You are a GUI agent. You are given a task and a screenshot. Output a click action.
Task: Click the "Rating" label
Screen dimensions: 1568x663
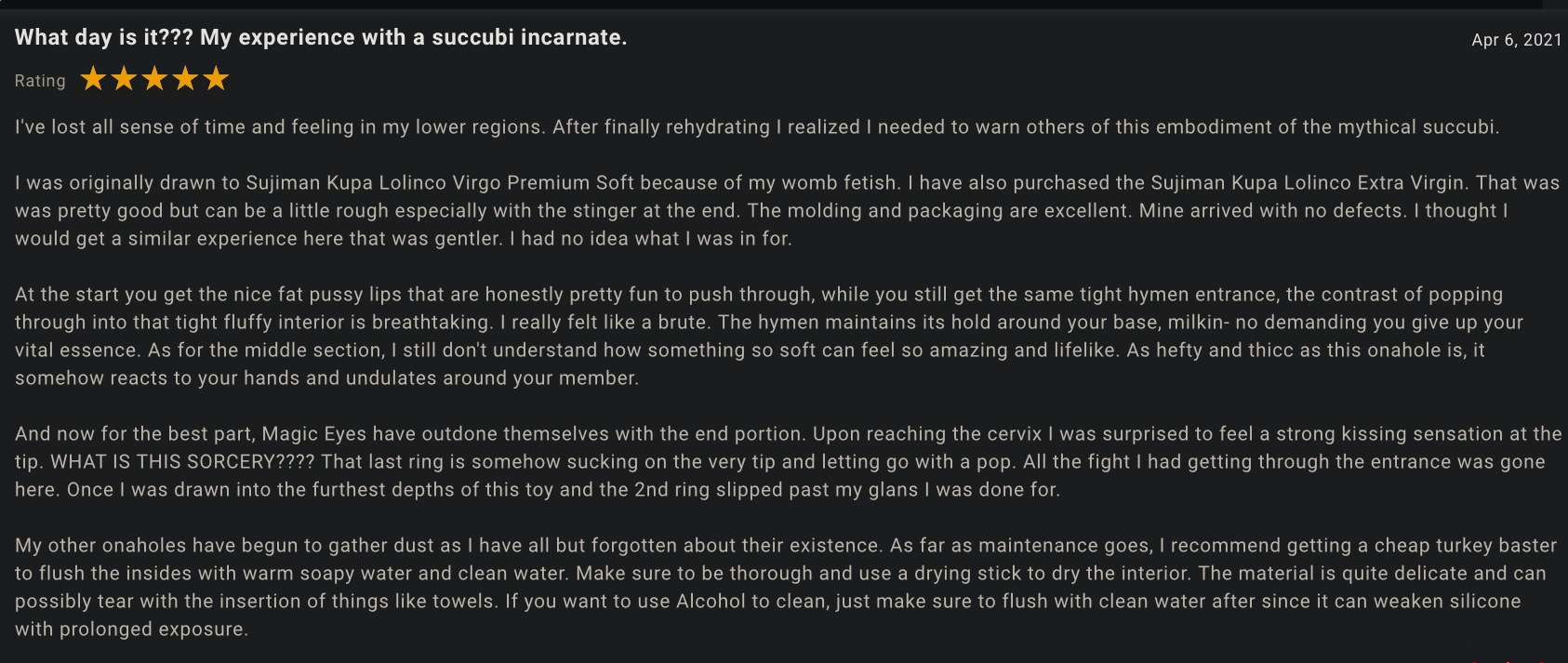point(40,81)
